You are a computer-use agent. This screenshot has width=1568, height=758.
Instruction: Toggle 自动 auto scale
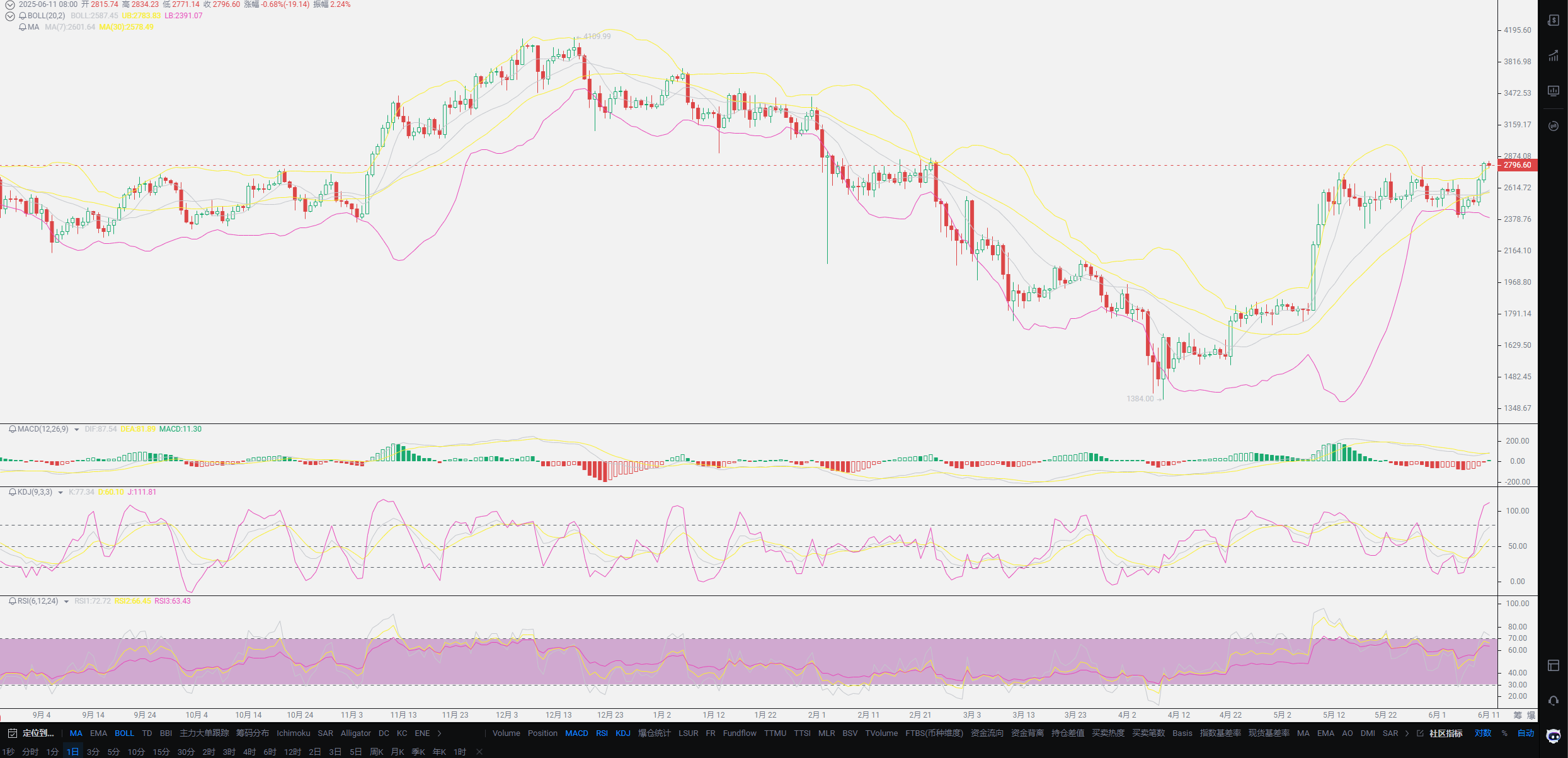coord(1526,733)
